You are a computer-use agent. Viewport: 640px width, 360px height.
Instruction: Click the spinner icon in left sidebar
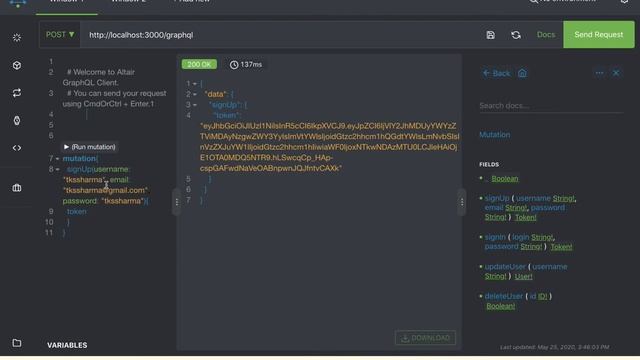click(x=17, y=38)
